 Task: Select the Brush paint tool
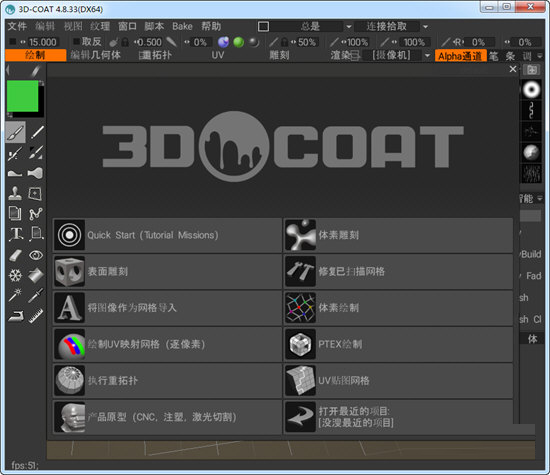(15, 133)
